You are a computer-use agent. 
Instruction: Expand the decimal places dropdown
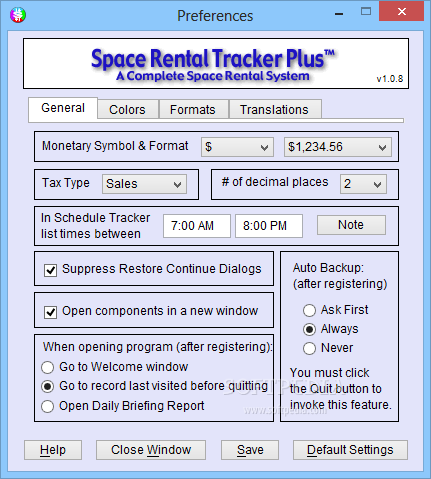point(363,184)
